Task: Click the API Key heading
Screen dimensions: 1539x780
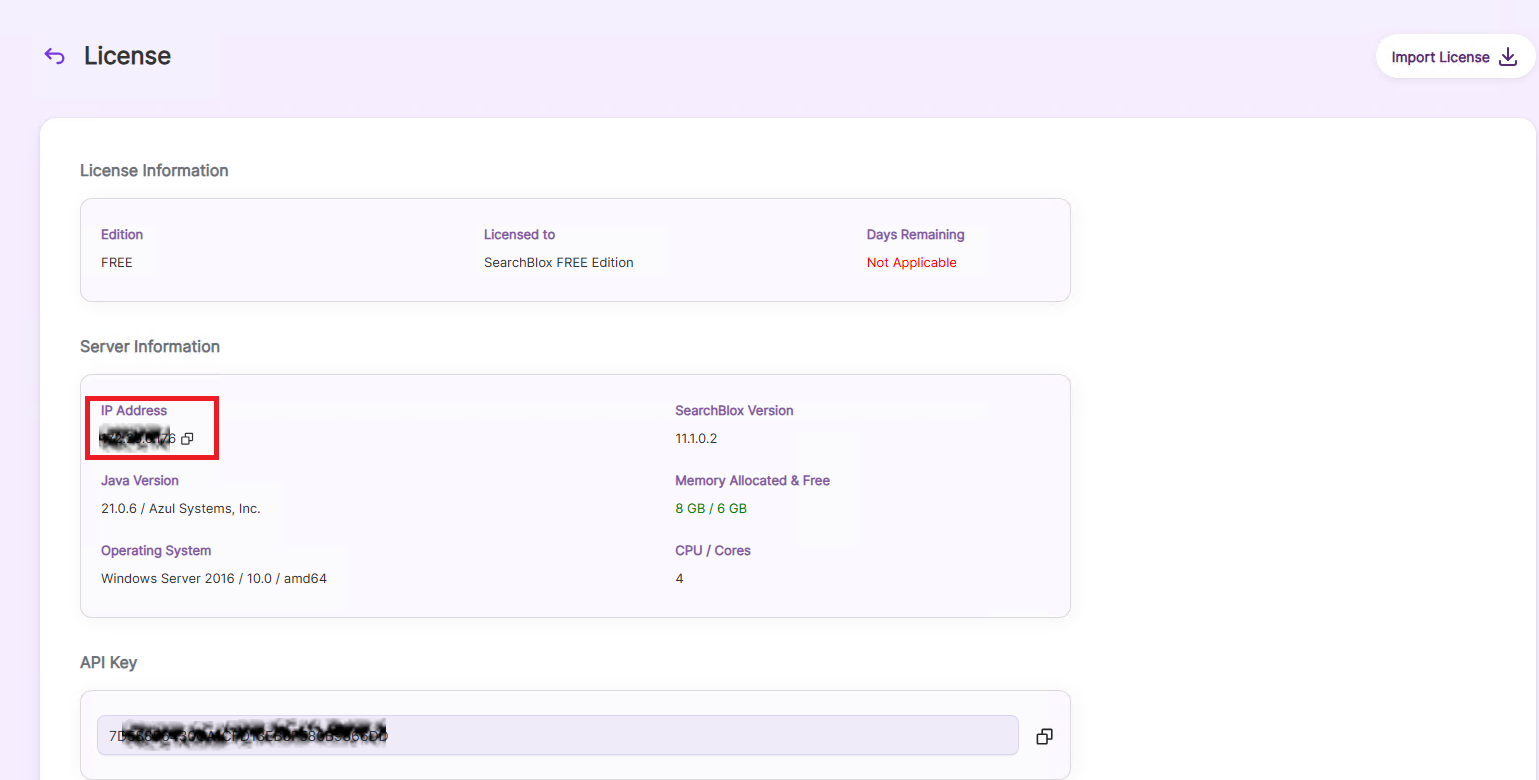Action: click(x=108, y=662)
